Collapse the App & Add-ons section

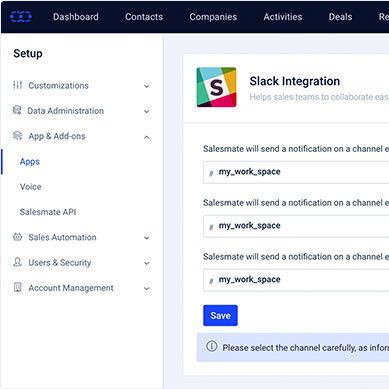146,137
